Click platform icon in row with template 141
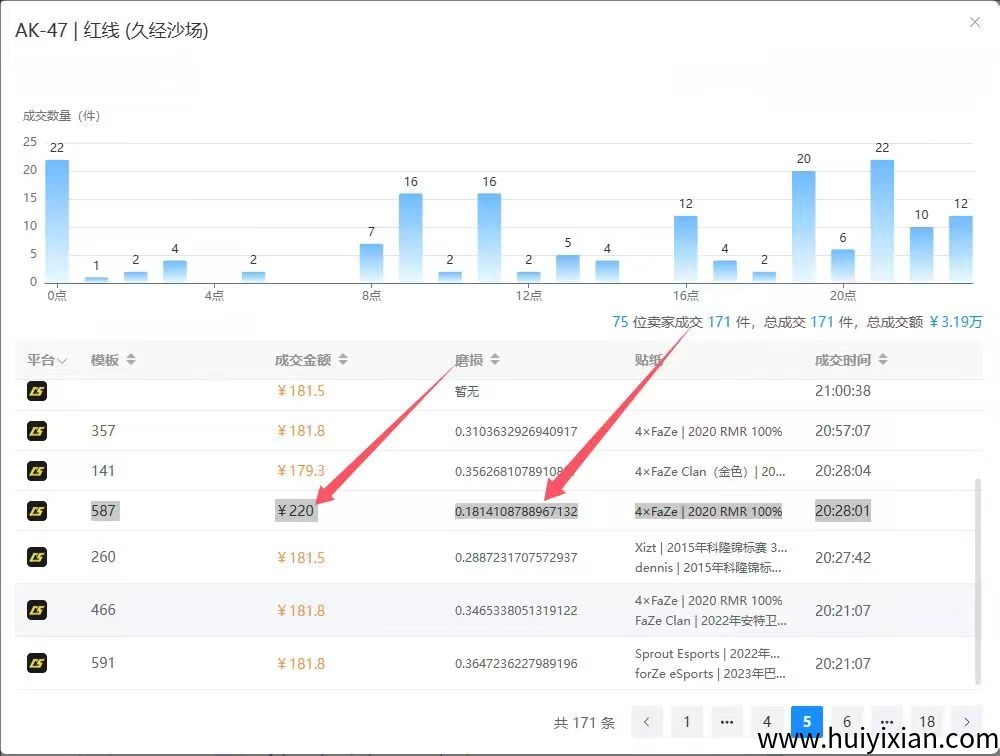This screenshot has height=756, width=1000. coord(37,471)
